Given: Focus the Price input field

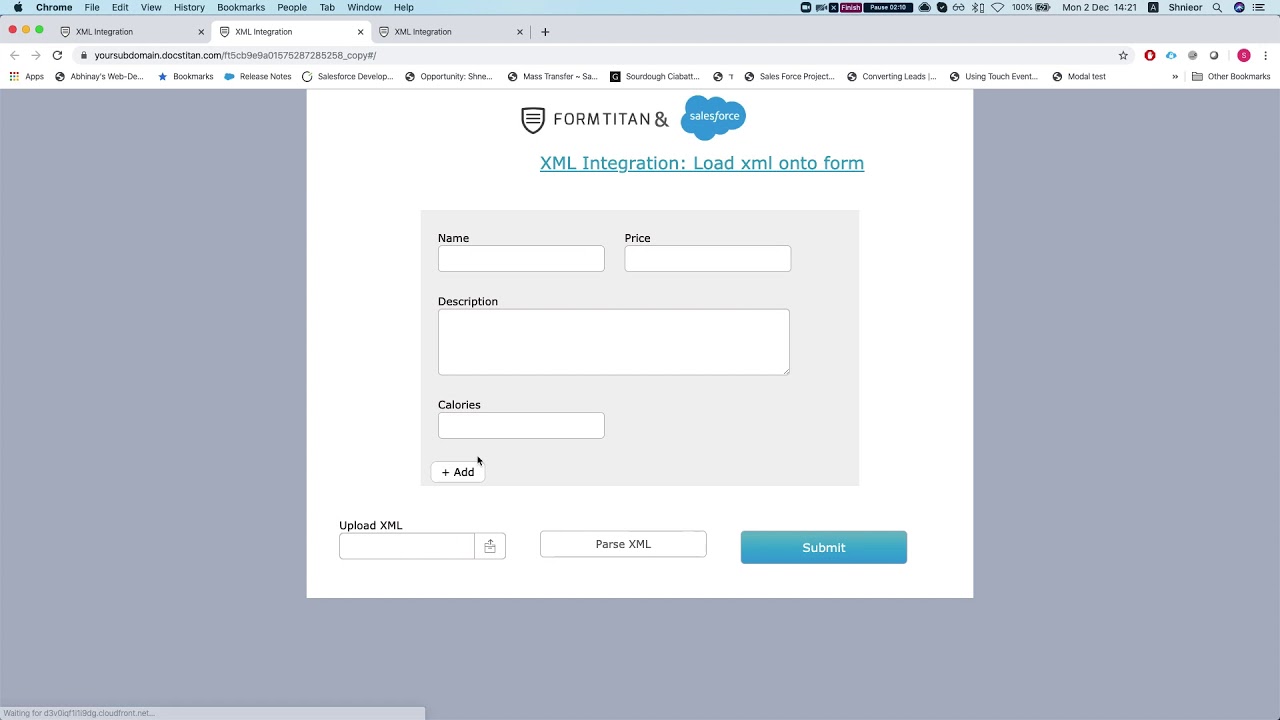Looking at the screenshot, I should (708, 258).
